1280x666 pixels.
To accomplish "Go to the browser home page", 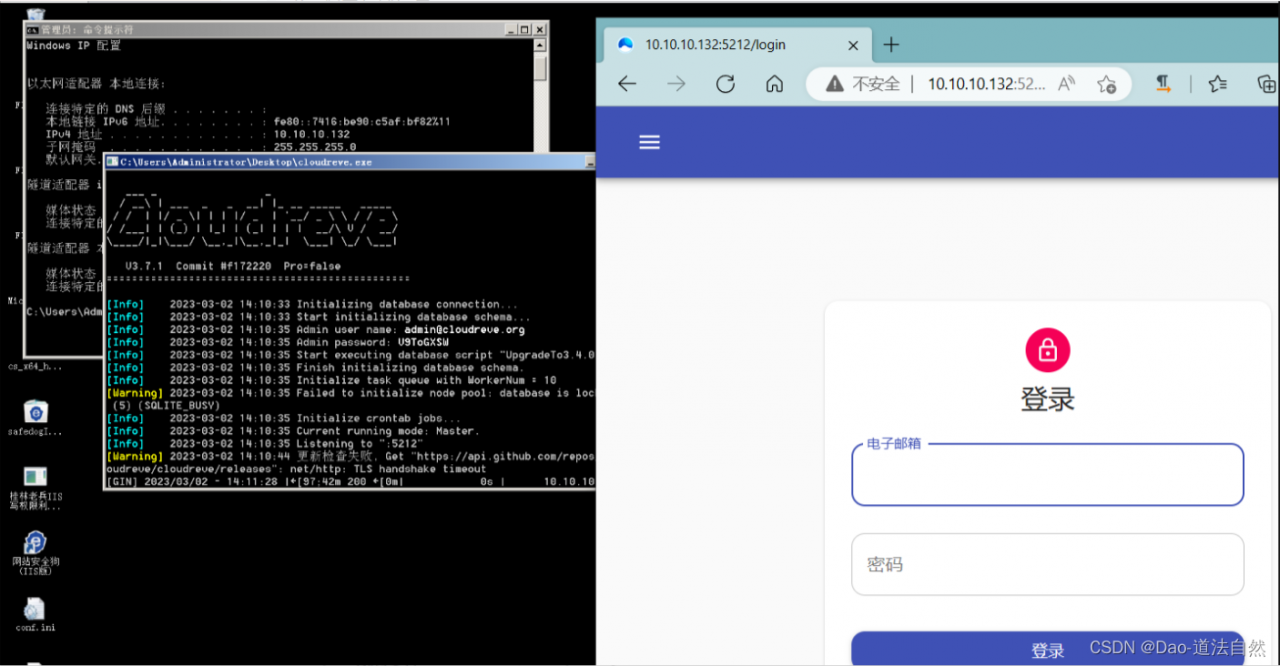I will point(774,84).
